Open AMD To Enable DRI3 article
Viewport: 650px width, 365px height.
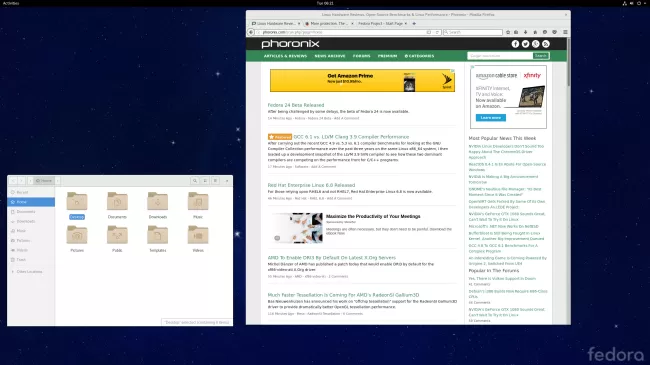coord(332,258)
